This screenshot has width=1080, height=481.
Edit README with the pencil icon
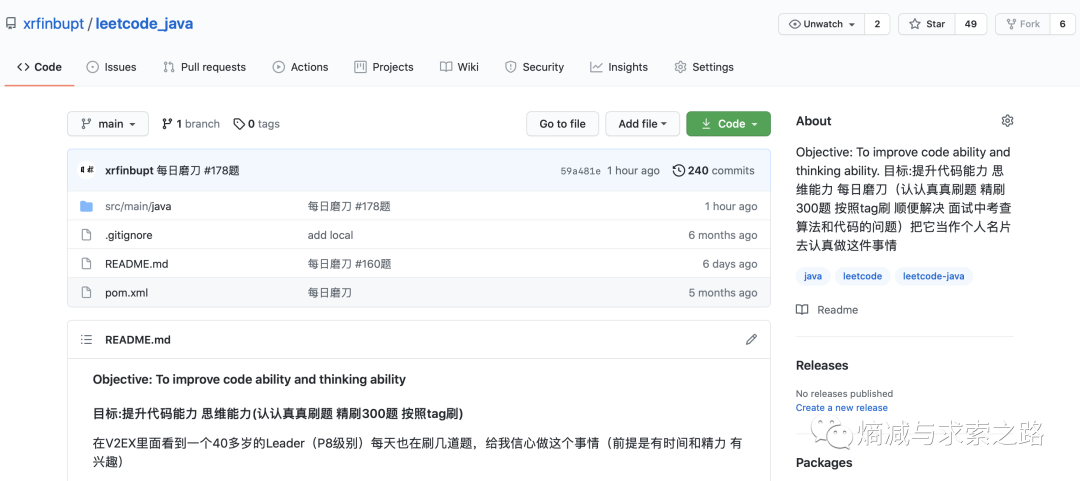(x=751, y=339)
